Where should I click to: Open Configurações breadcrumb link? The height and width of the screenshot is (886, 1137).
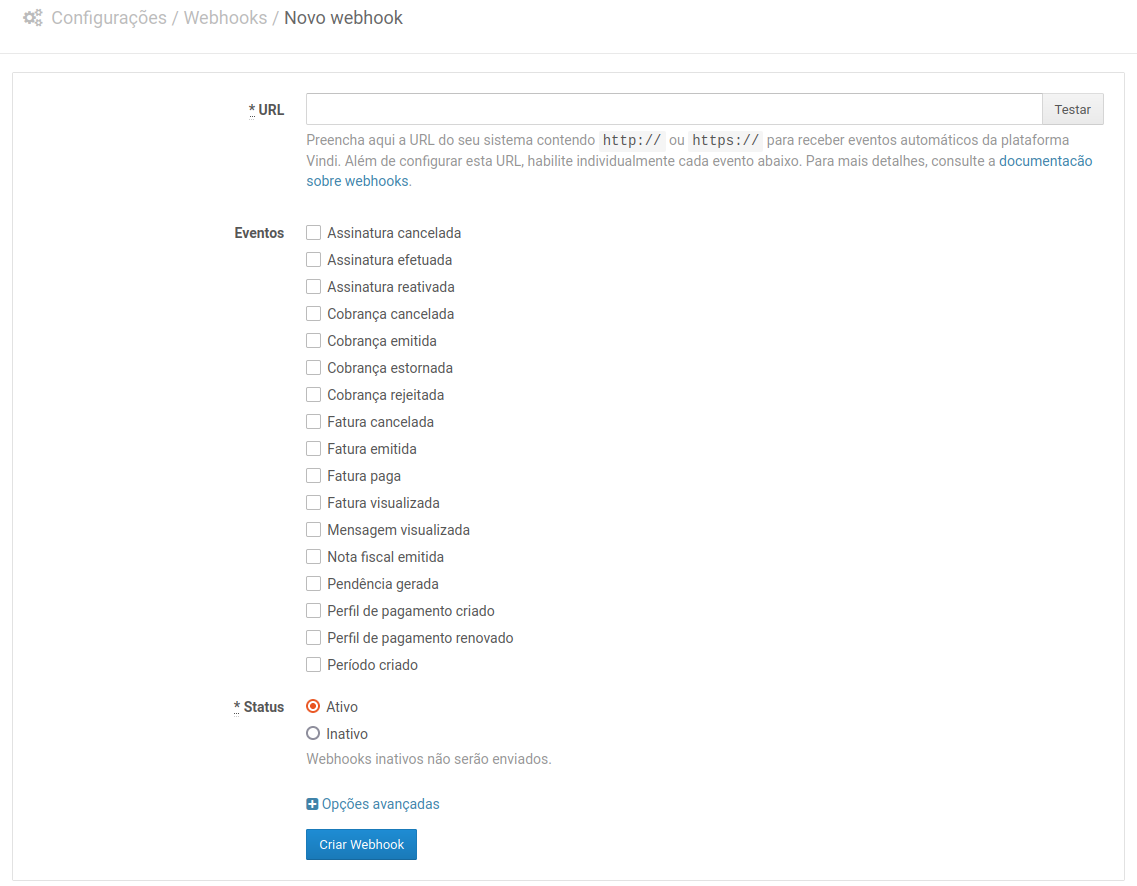coord(109,17)
